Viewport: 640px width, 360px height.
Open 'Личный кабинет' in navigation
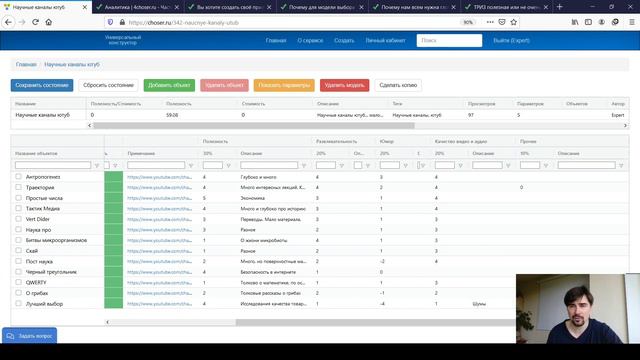point(385,40)
